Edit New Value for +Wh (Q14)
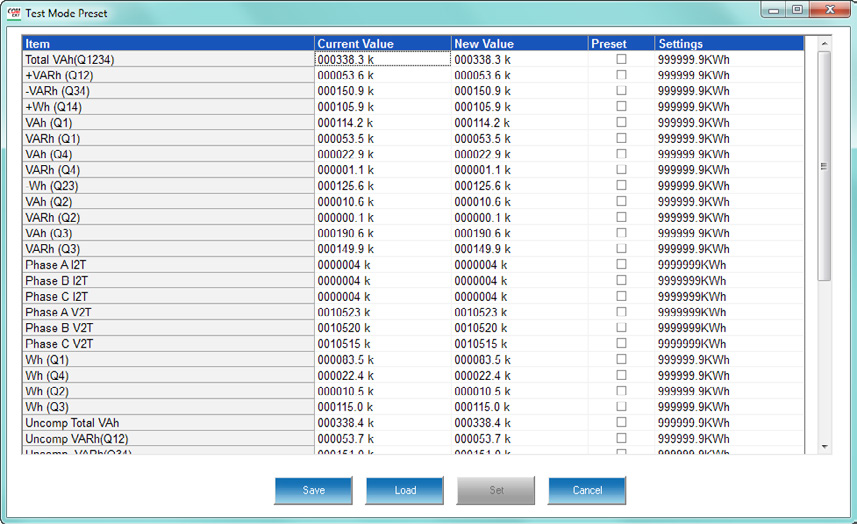Screen dimensions: 857x524 (519, 107)
